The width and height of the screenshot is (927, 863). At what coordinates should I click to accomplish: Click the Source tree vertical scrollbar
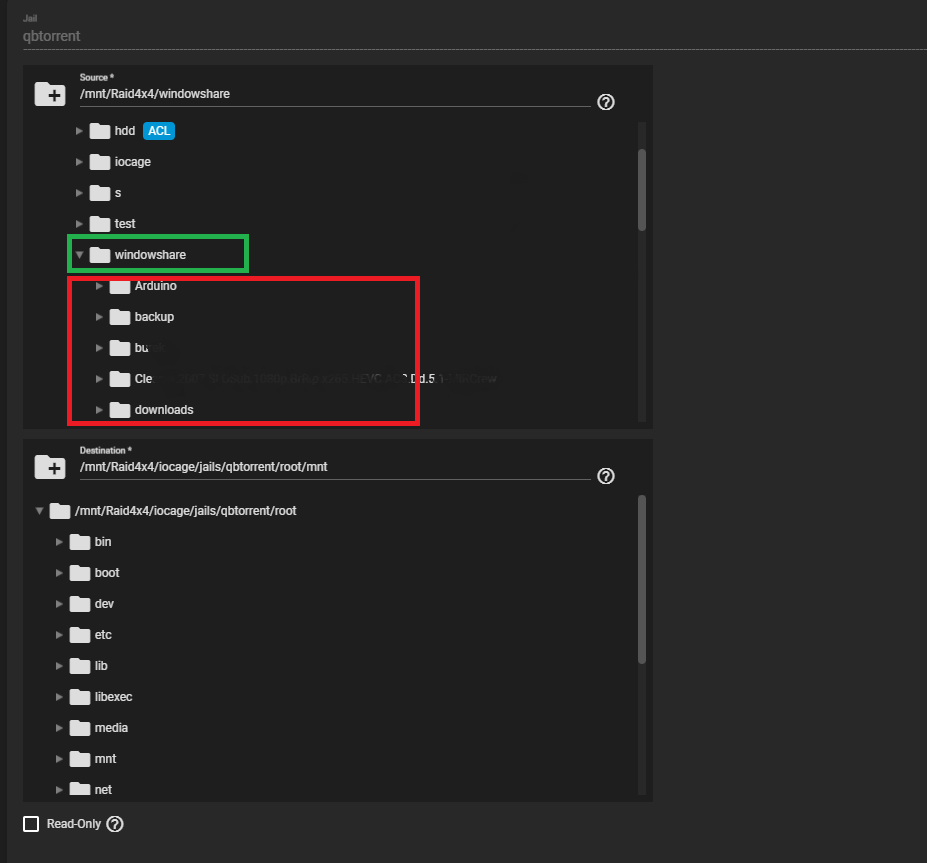coord(642,190)
